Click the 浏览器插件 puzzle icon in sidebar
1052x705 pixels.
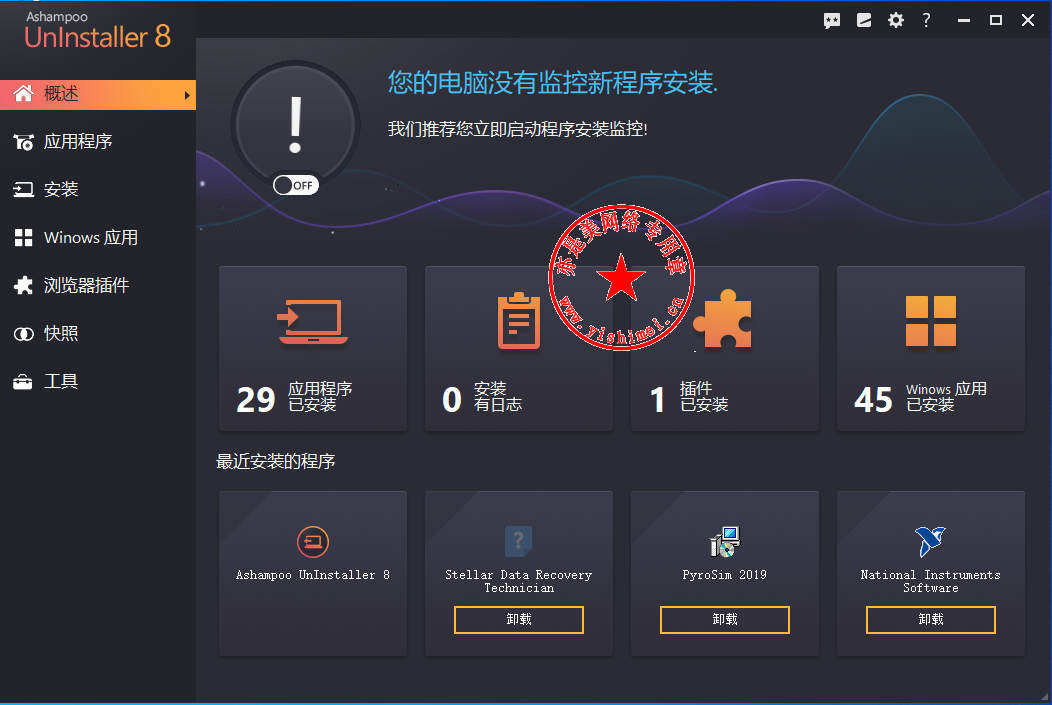point(23,286)
